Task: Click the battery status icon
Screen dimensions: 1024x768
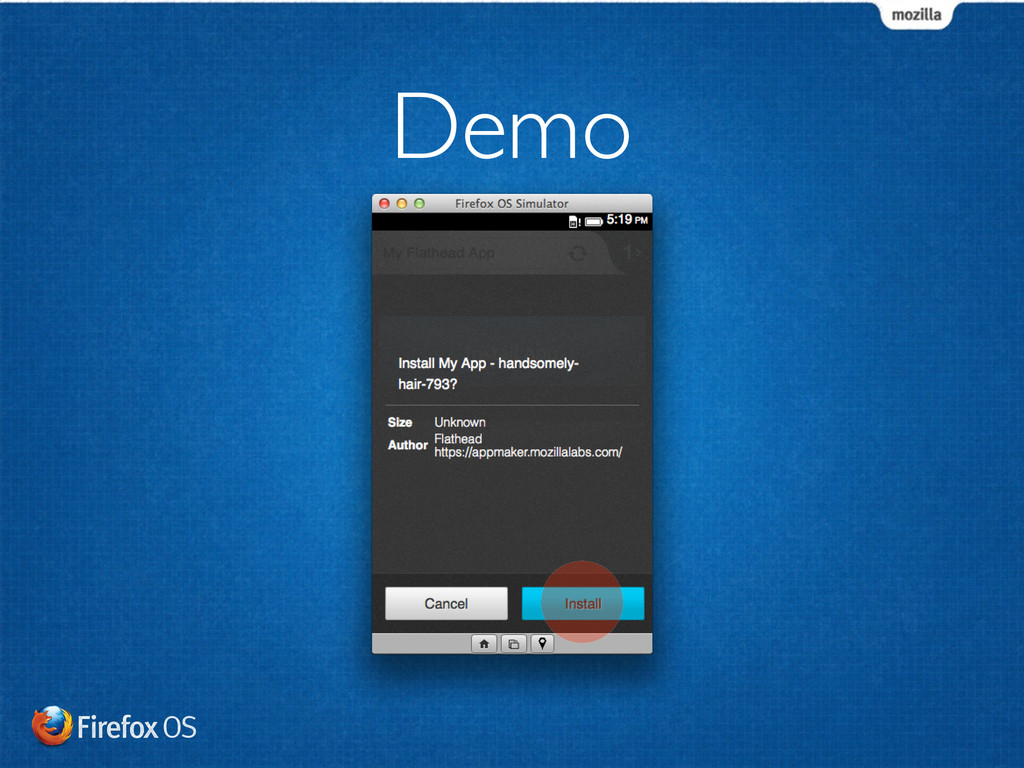Action: click(x=594, y=222)
